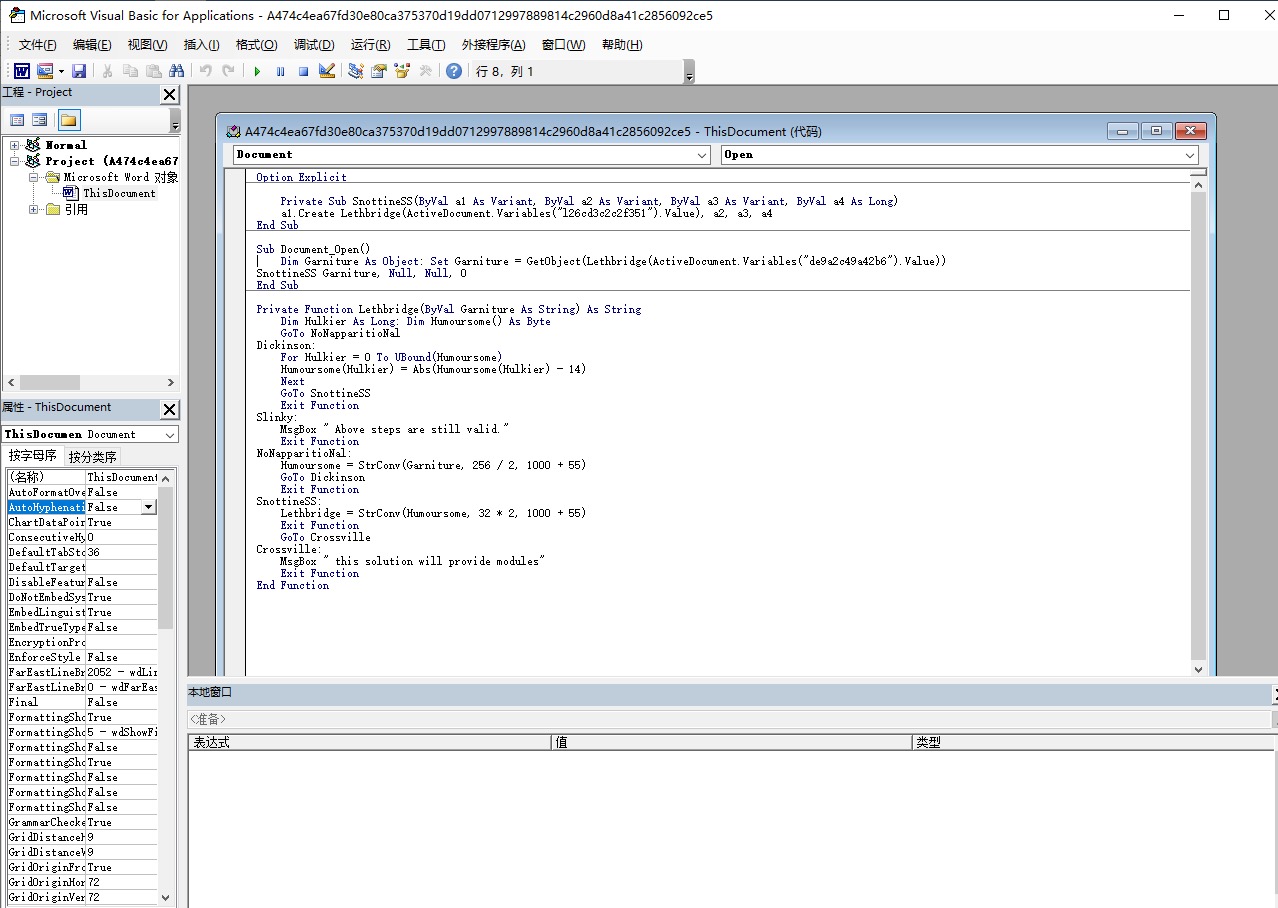Open the Object Browser toolbar icon
Screen dimensions: 1278x908
coord(402,71)
